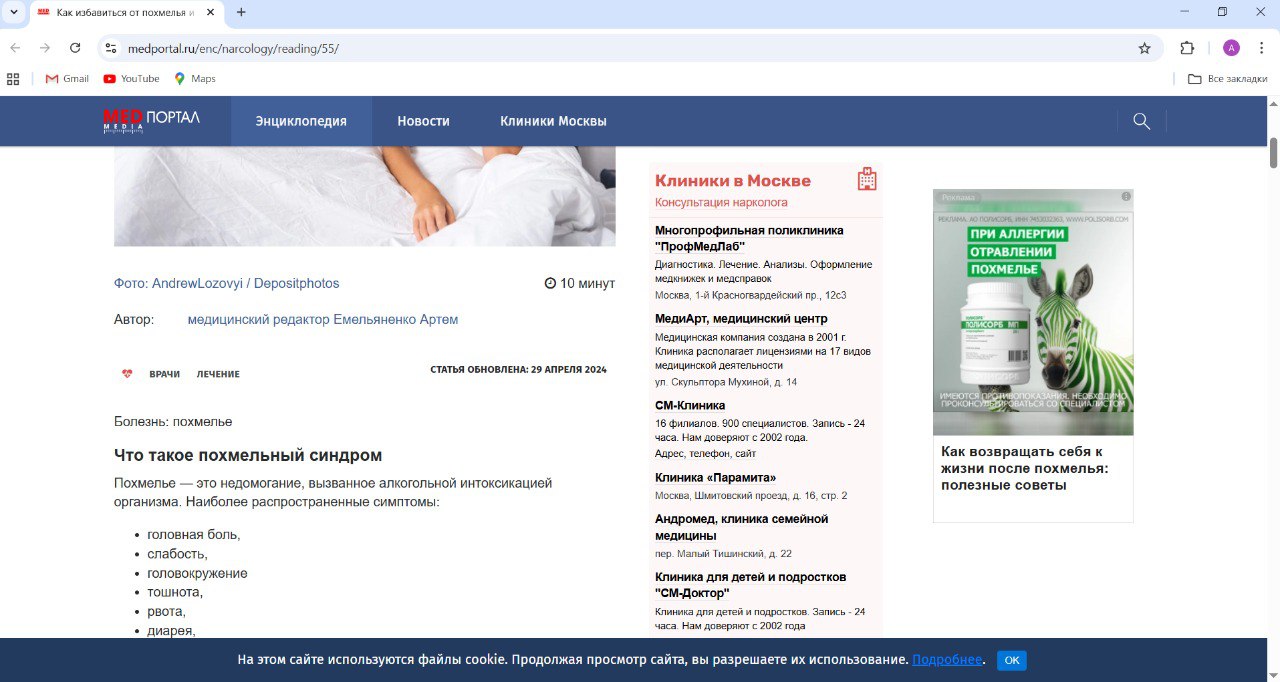Open the site search magnifier icon

tap(1141, 121)
